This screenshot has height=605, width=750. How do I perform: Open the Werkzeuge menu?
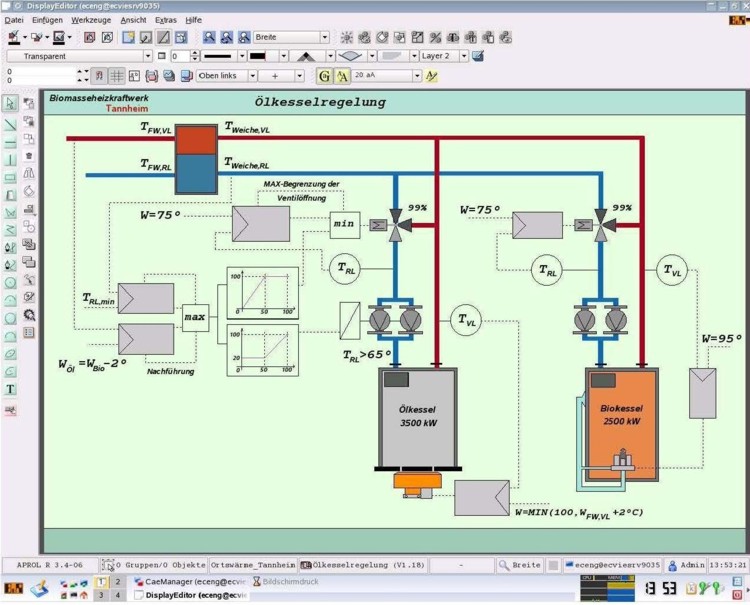[x=91, y=20]
